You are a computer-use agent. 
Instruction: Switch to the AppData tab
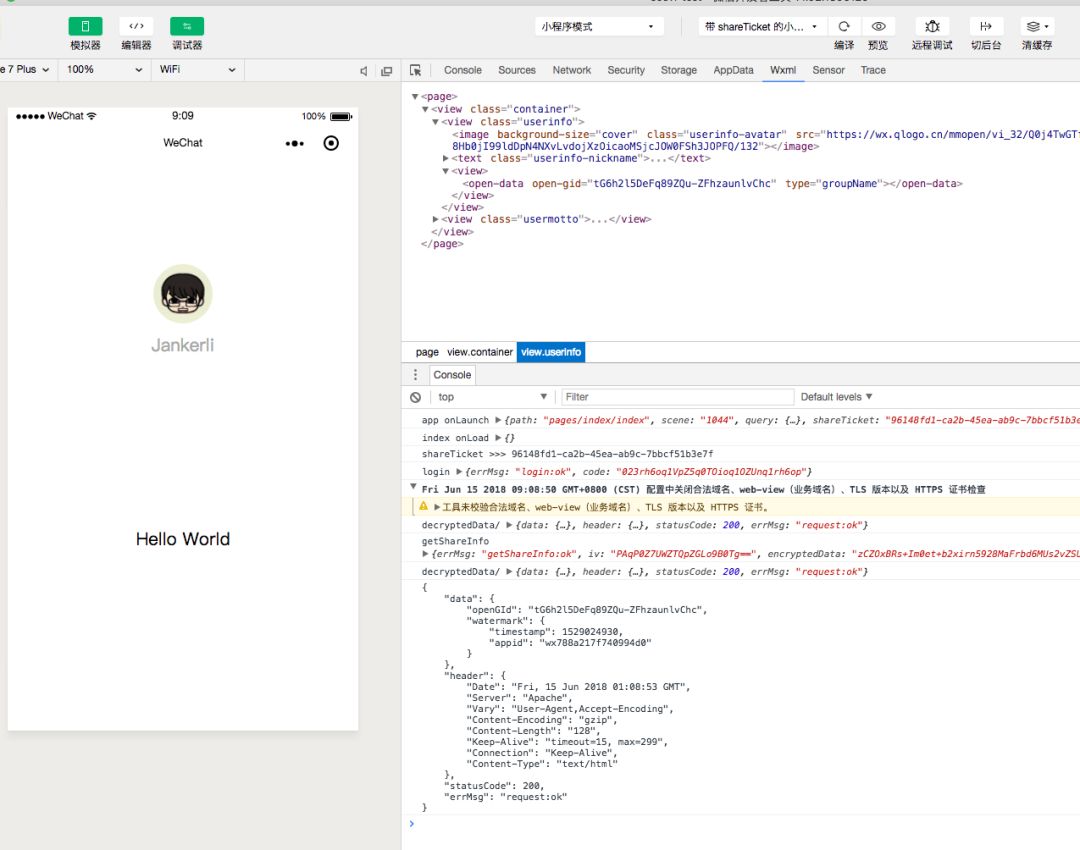[734, 70]
